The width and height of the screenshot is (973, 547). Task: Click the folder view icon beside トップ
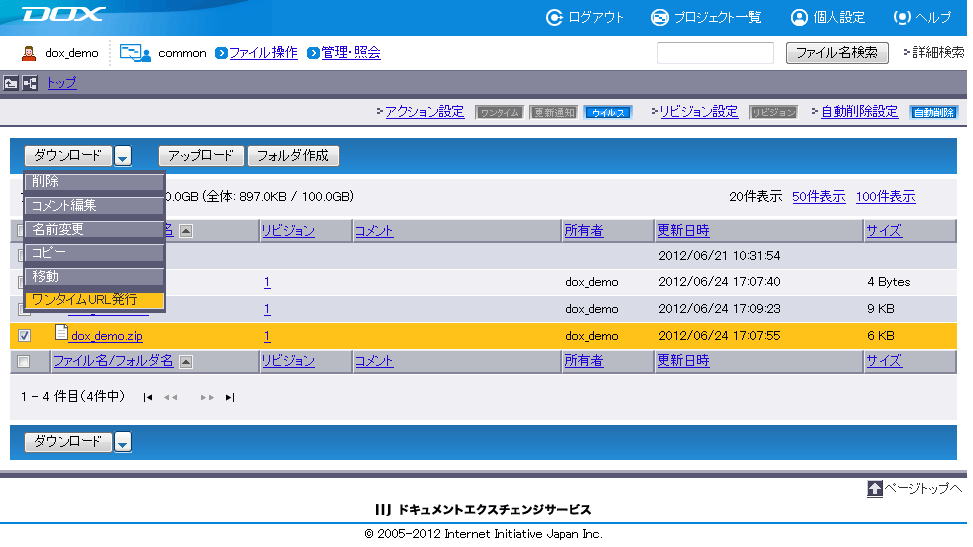[12, 83]
